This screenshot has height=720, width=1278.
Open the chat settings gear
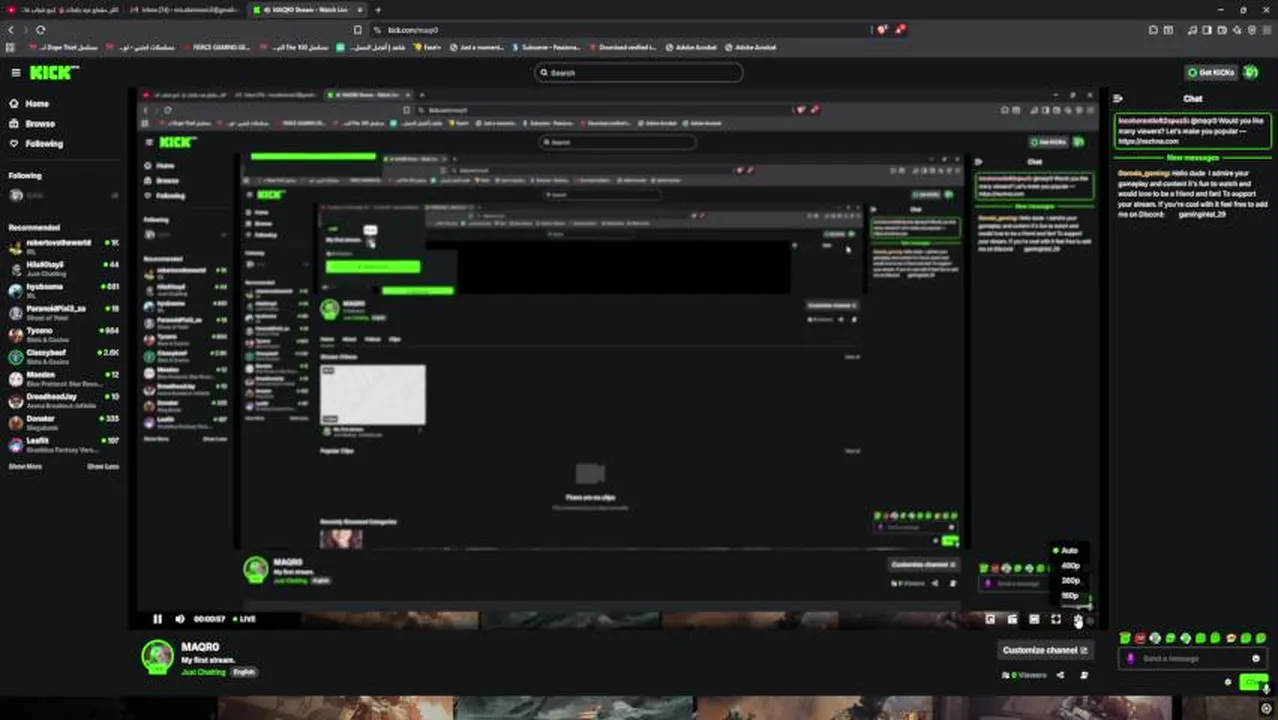[x=1228, y=682]
